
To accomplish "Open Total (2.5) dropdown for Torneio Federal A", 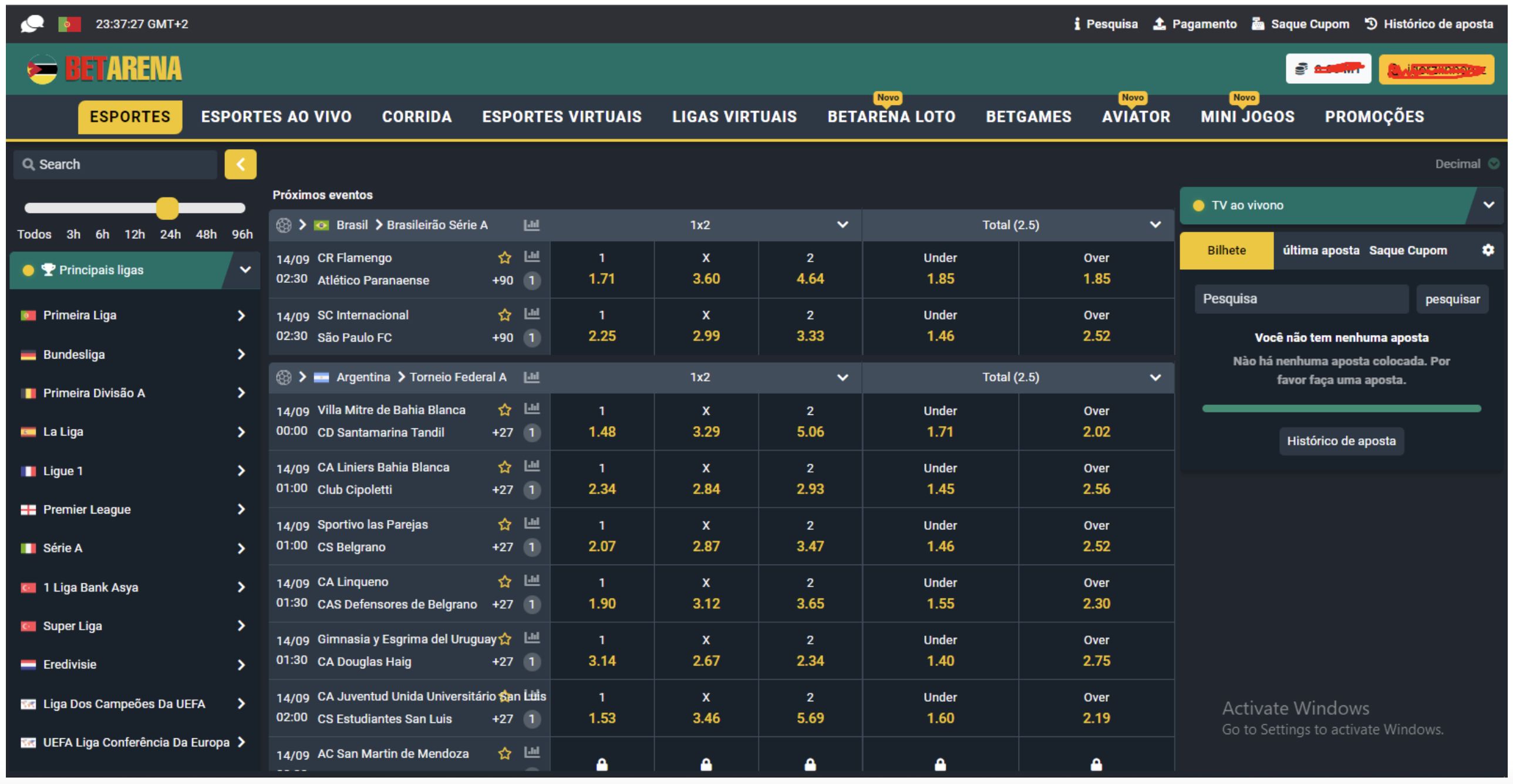I will (1155, 377).
